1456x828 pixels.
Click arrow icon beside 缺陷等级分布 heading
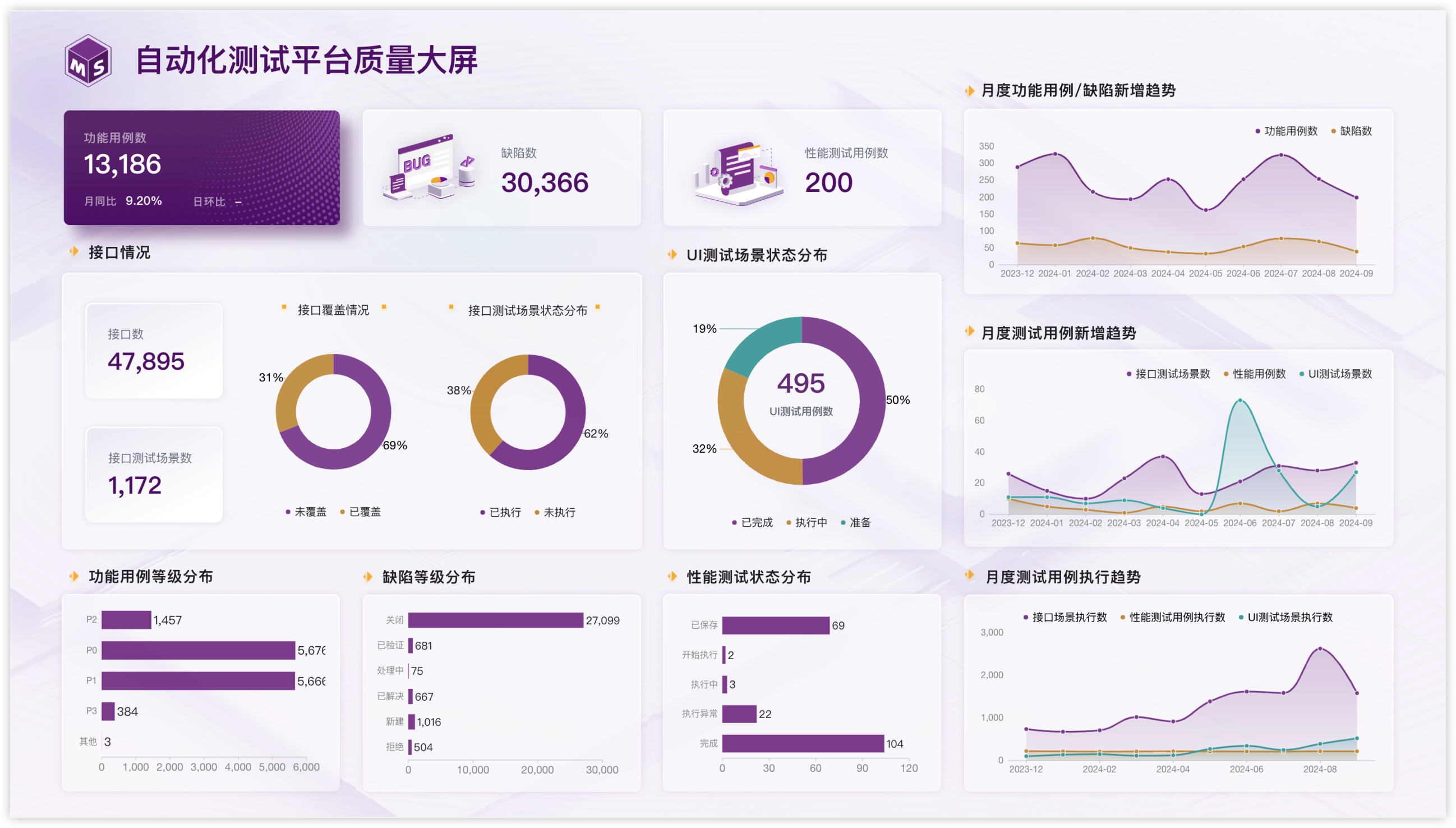click(x=368, y=577)
